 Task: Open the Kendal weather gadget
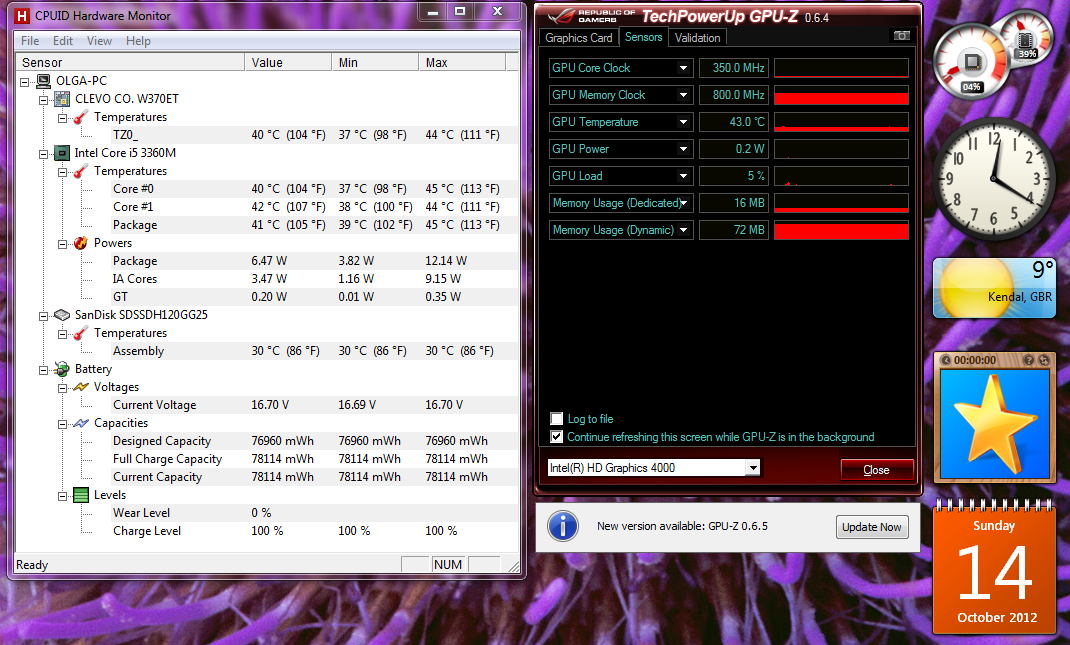coord(994,288)
